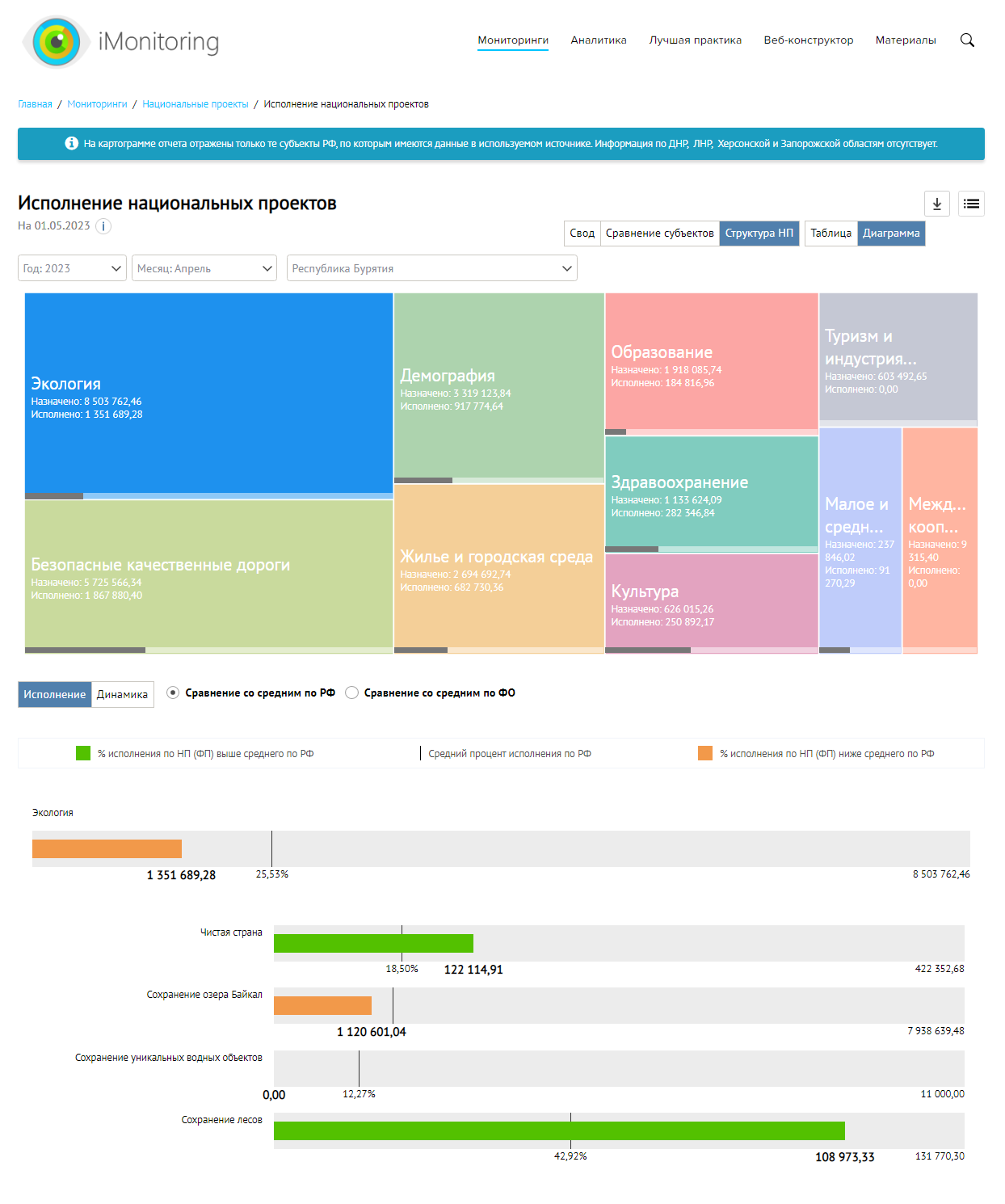The height and width of the screenshot is (1204, 1005).
Task: Open the list view menu icon
Action: (971, 204)
